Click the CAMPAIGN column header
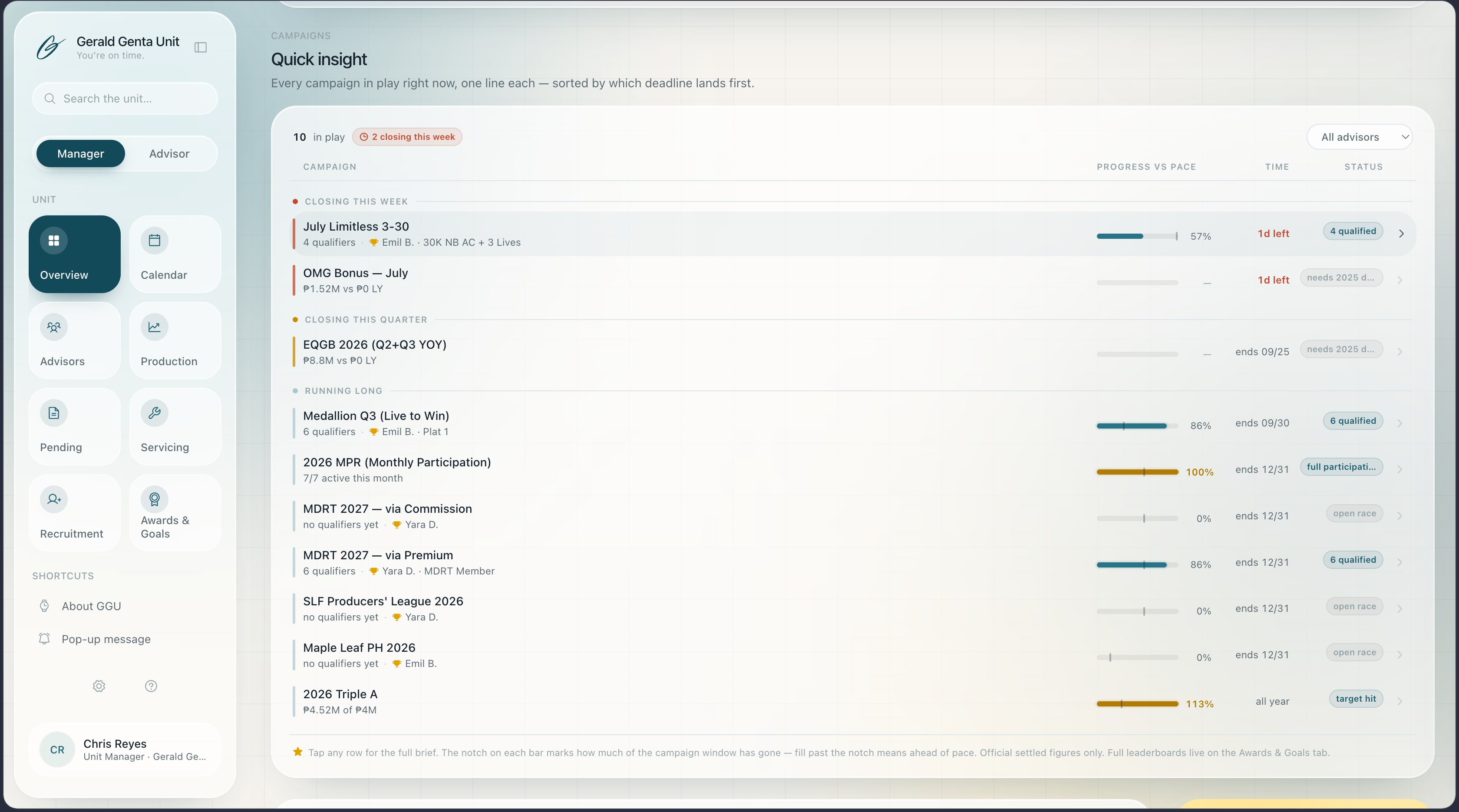Screen dimensions: 1459x812 (x=330, y=167)
